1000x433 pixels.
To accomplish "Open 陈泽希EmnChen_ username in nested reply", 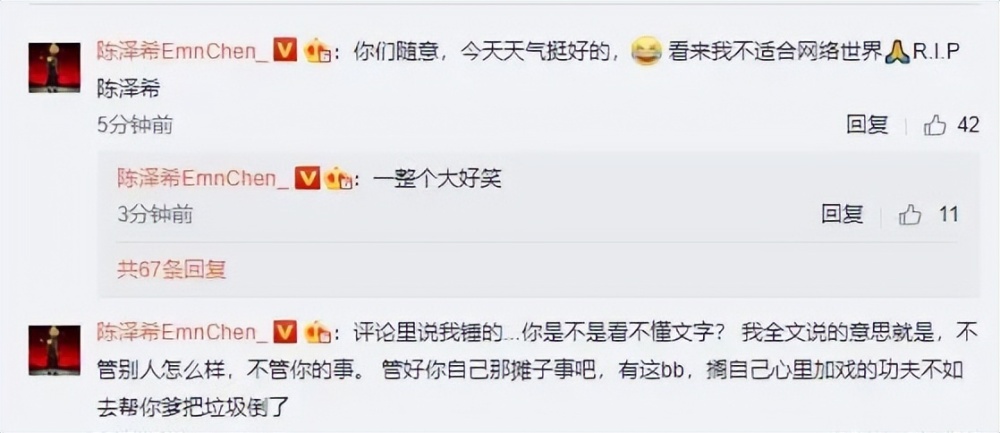I will (204, 179).
